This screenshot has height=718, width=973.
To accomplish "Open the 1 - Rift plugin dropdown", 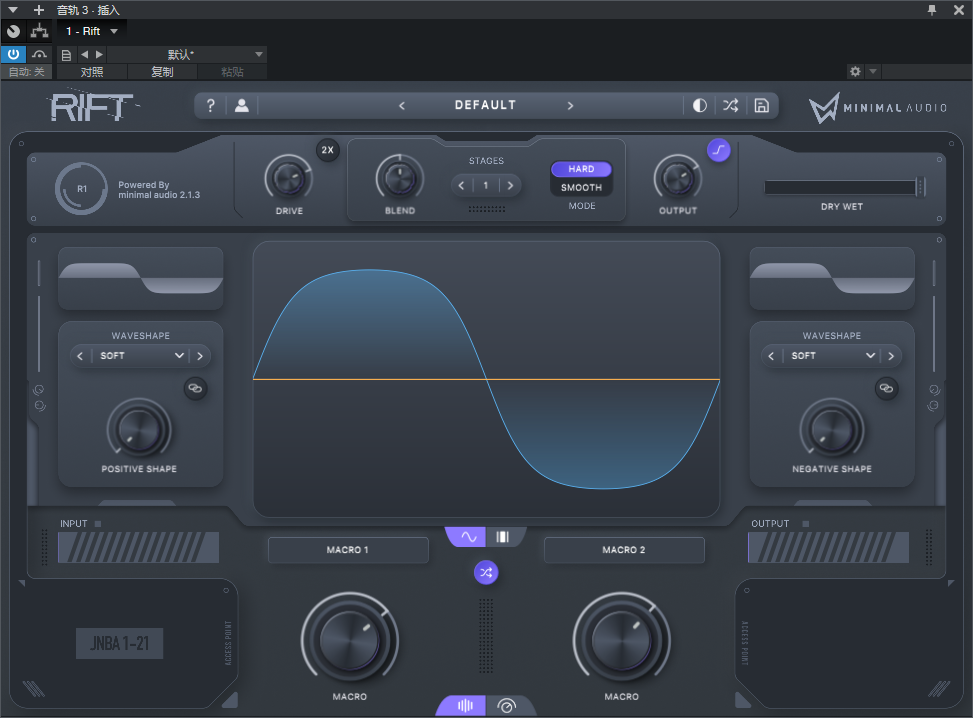I will (92, 31).
